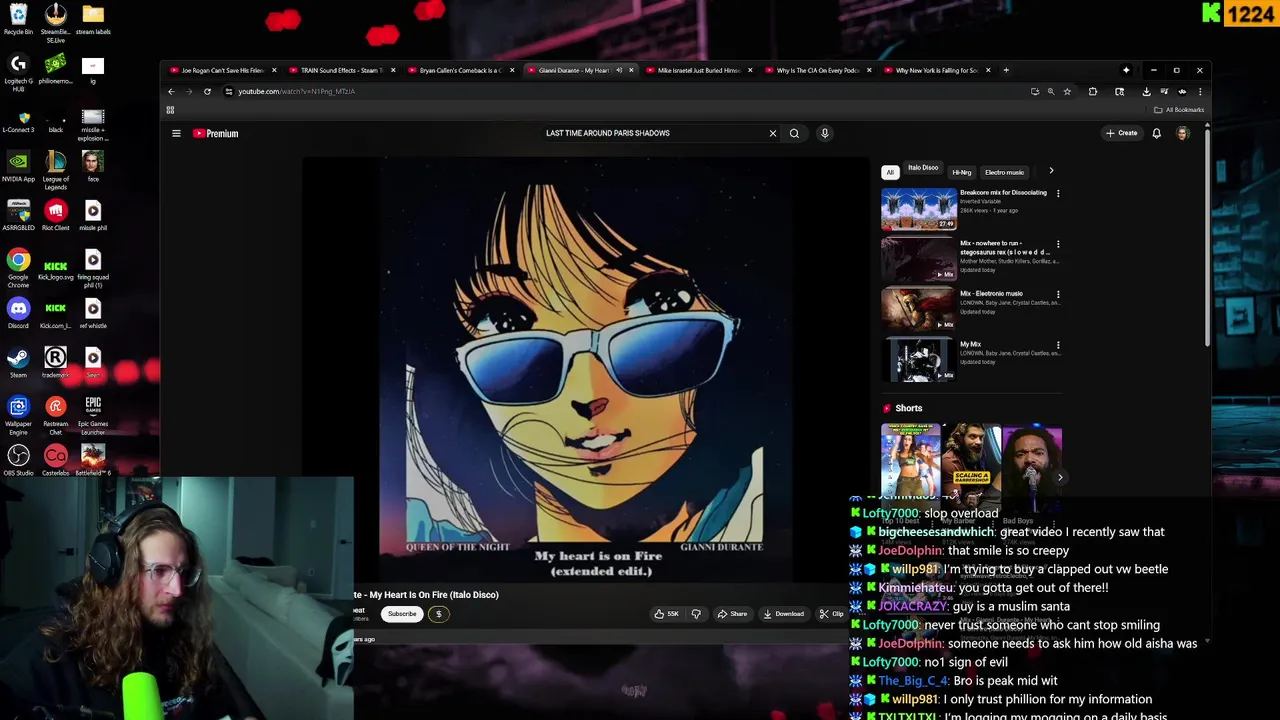Open Wallpaper Engine desktop shortcut
The width and height of the screenshot is (1280, 720).
tap(18, 415)
